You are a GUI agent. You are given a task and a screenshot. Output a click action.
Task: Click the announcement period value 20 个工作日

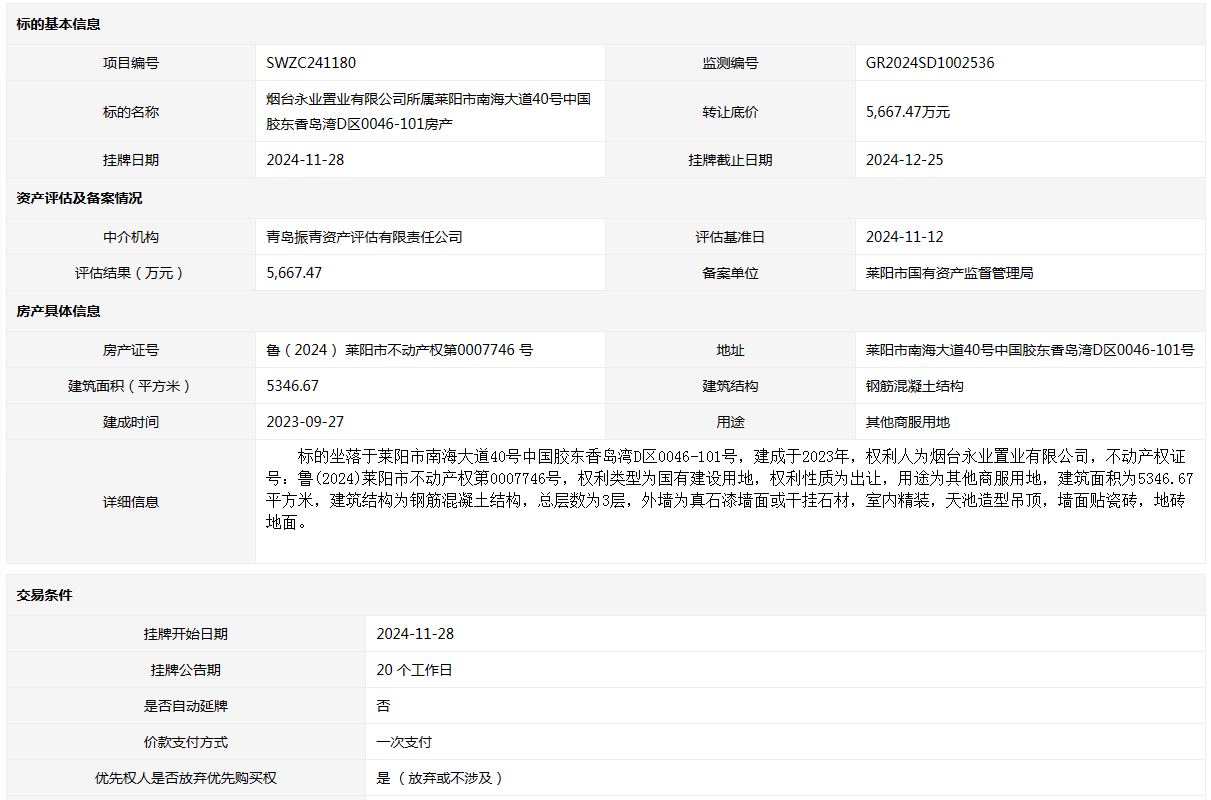[x=414, y=670]
